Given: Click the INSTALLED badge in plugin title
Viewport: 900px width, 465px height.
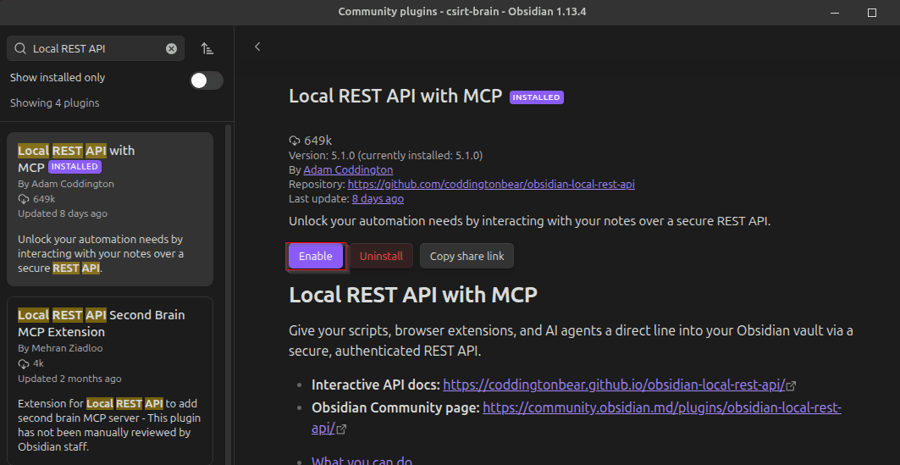Looking at the screenshot, I should tap(537, 97).
